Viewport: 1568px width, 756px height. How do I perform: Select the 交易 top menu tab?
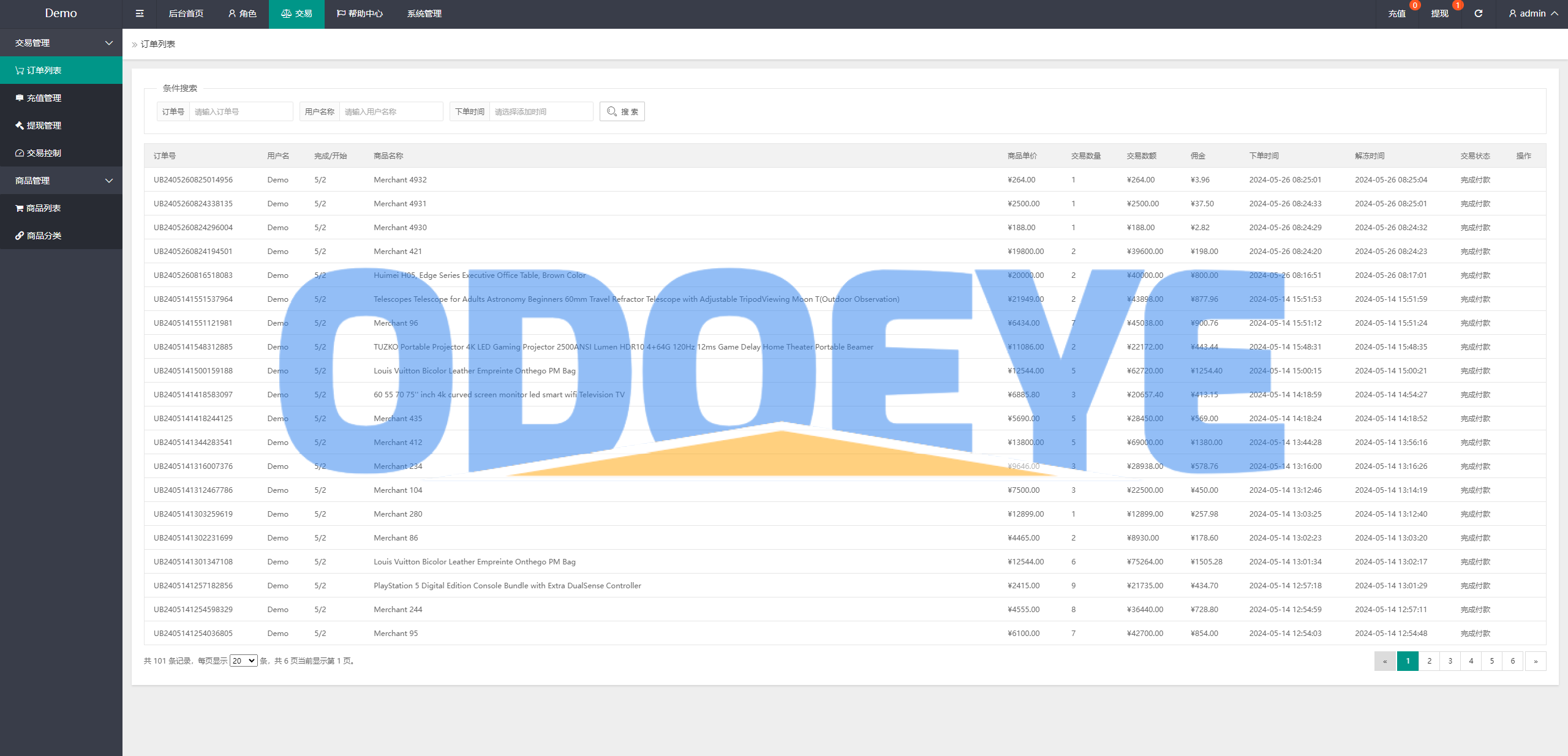(296, 13)
